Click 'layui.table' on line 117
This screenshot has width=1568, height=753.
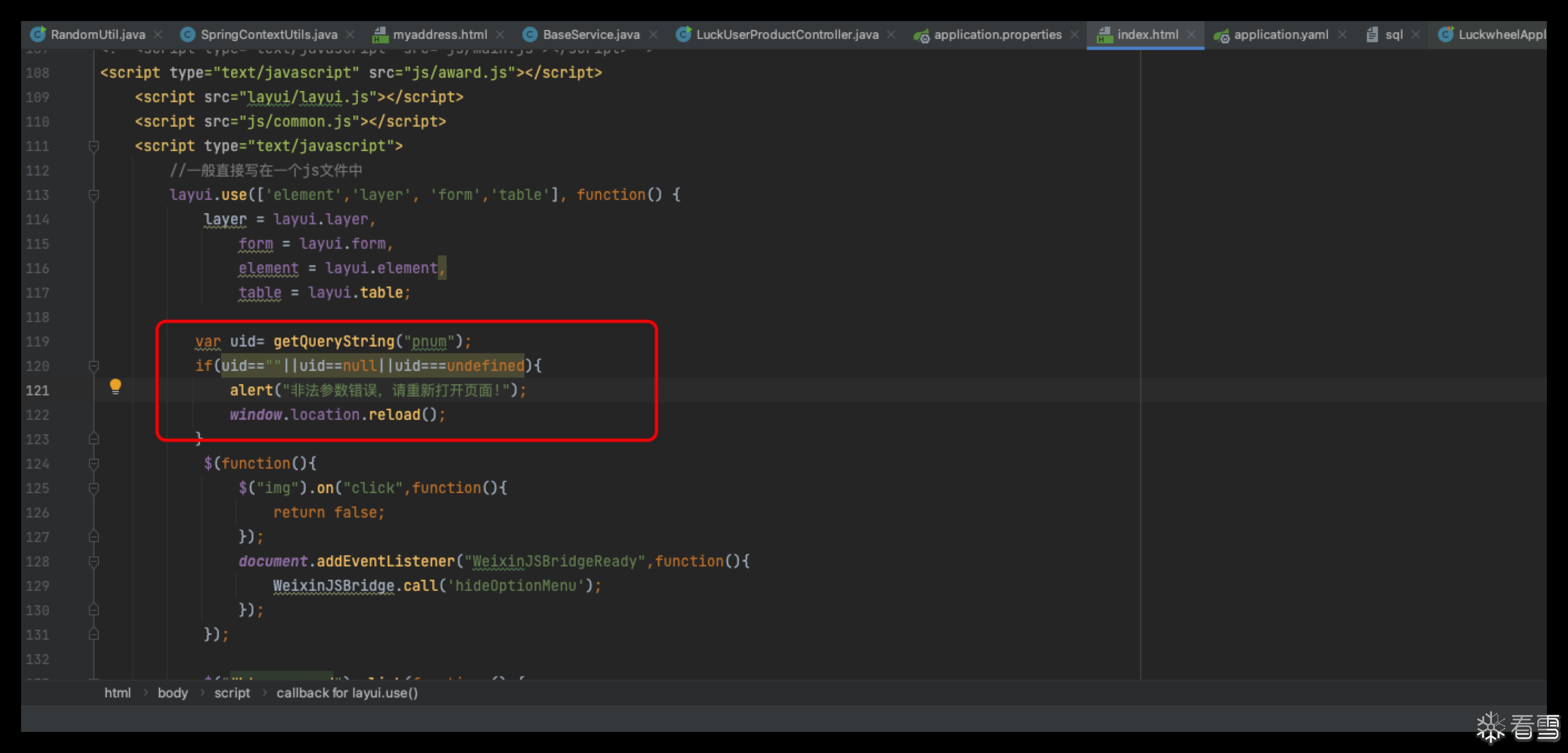(x=356, y=293)
